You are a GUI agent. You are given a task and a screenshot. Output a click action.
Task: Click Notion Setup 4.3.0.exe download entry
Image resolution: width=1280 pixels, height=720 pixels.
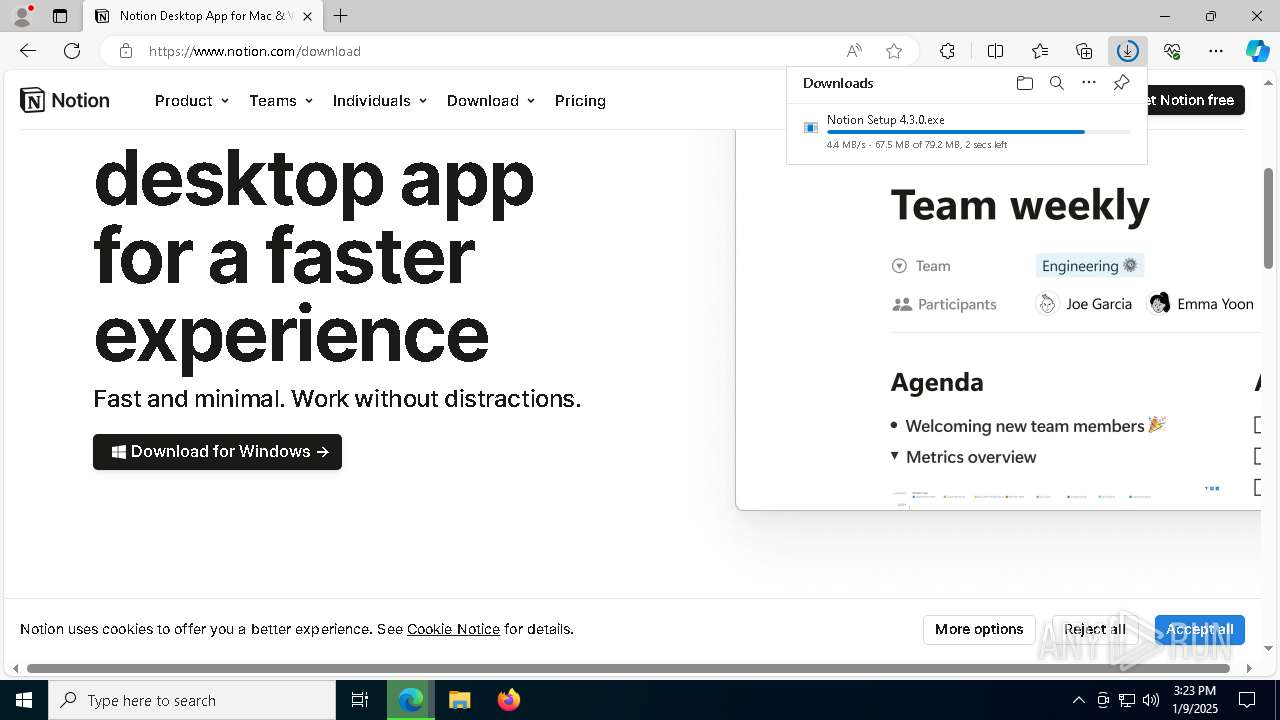pos(966,131)
